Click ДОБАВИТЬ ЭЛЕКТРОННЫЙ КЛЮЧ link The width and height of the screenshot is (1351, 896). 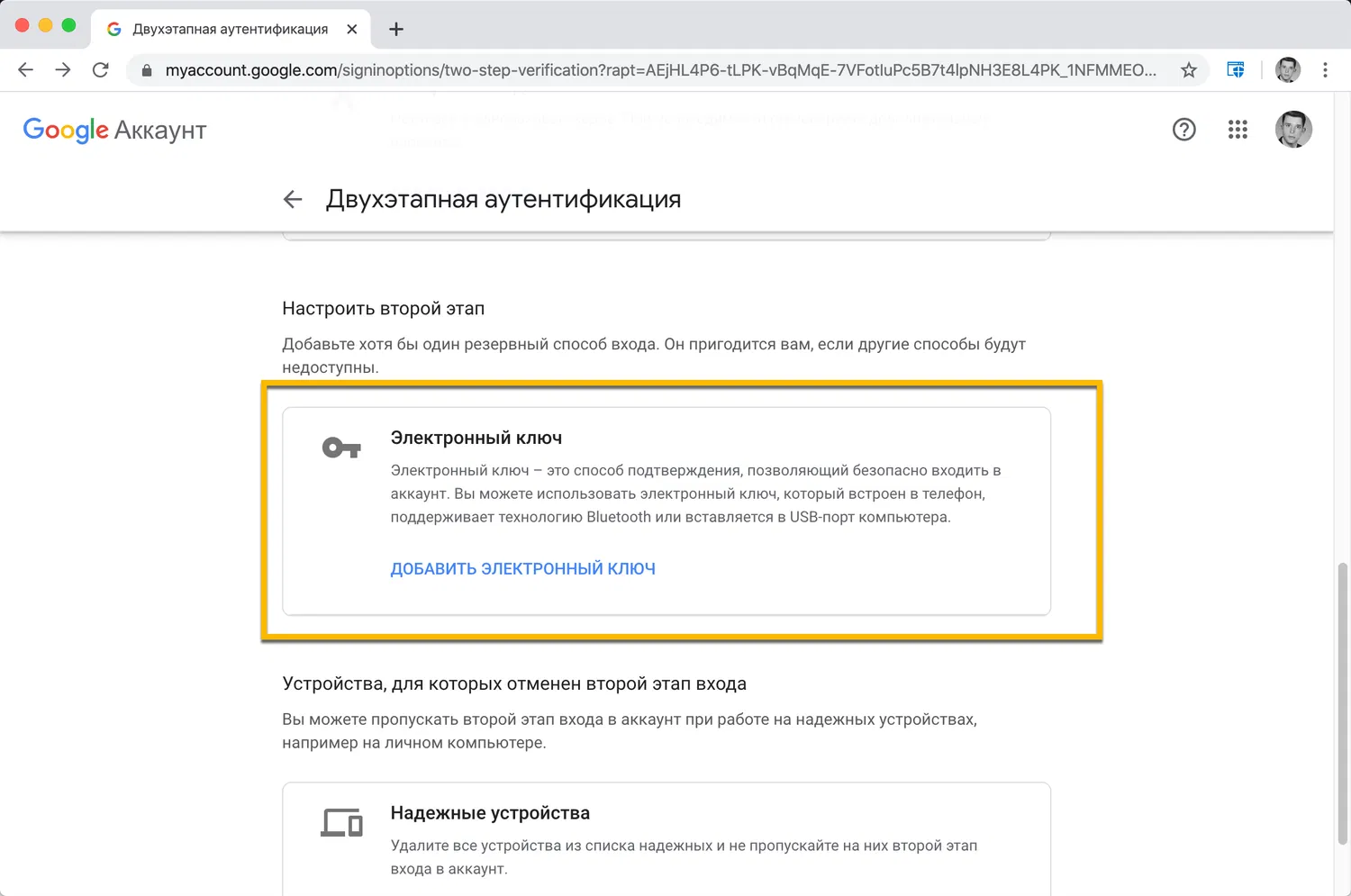[x=522, y=569]
